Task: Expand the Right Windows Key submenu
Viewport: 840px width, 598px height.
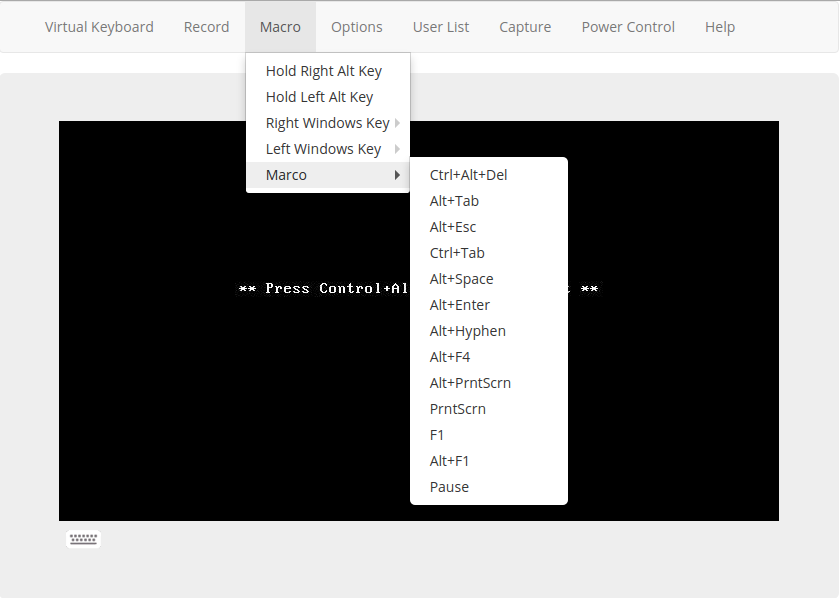Action: [x=328, y=123]
